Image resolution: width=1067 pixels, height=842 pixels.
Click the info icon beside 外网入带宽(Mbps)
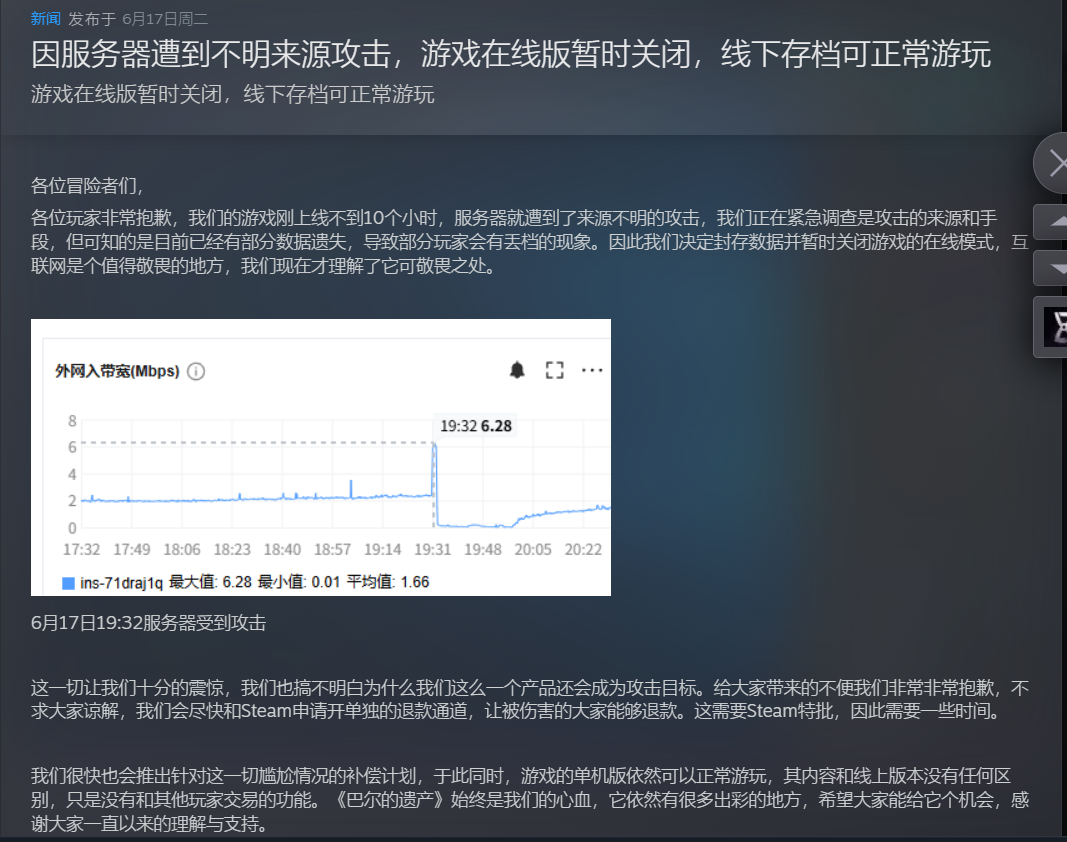tap(196, 371)
